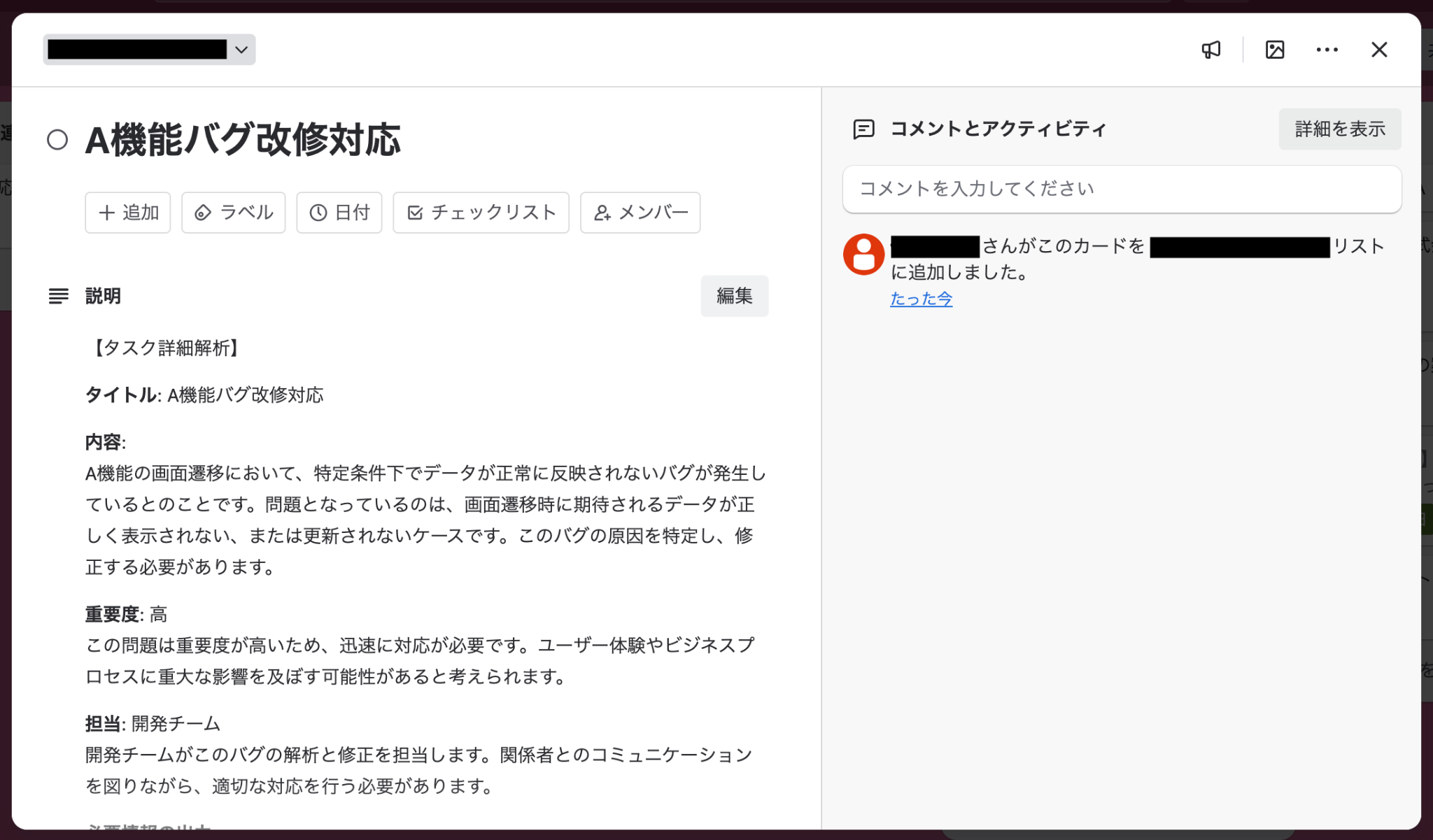Click the comment bubble icon next to コメントとアクティビティ

pos(863,129)
